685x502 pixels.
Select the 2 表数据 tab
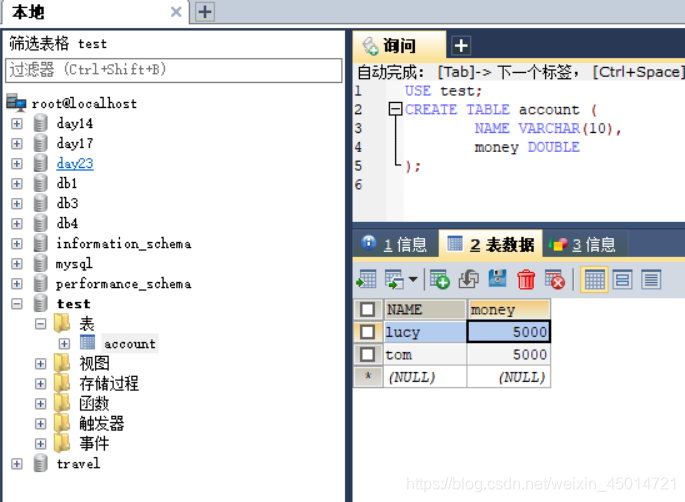click(491, 244)
